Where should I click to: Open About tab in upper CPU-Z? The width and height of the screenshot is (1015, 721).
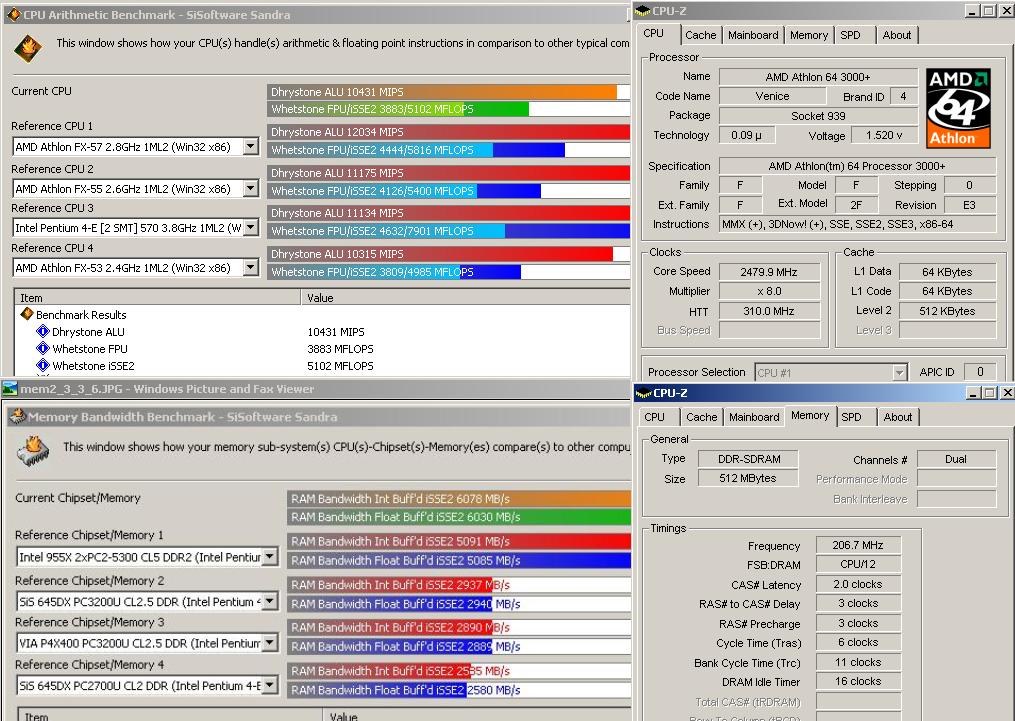[x=897, y=35]
